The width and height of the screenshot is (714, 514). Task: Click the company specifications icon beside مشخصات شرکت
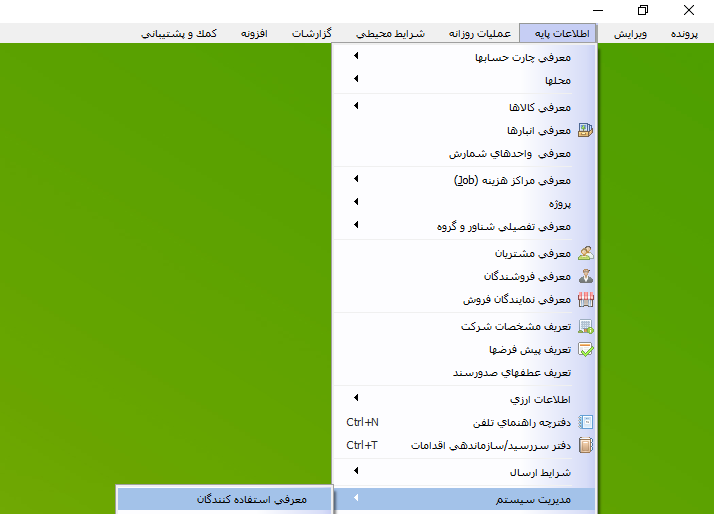pos(586,327)
